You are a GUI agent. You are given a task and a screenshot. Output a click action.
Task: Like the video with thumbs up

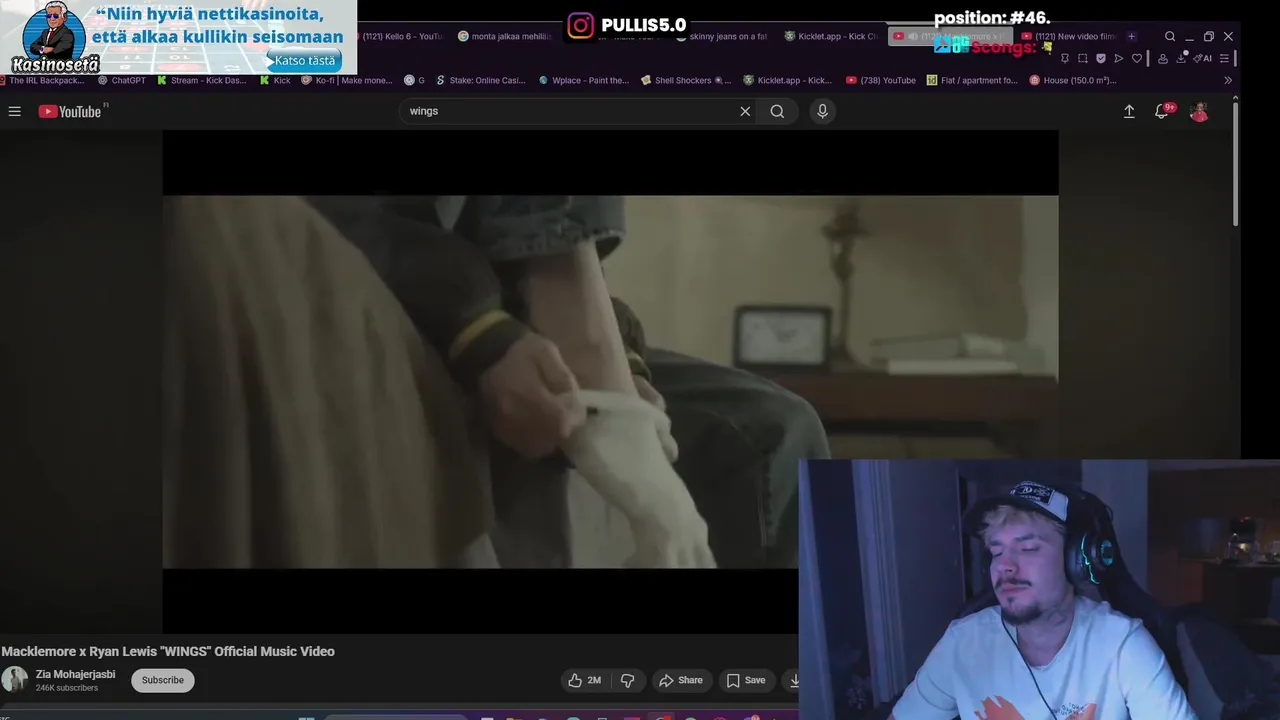(x=585, y=680)
